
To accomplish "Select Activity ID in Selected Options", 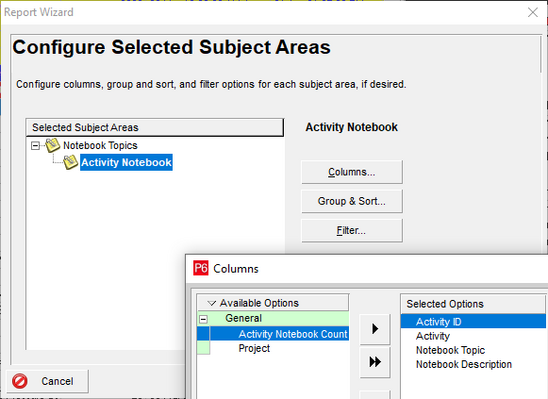I will (x=473, y=321).
